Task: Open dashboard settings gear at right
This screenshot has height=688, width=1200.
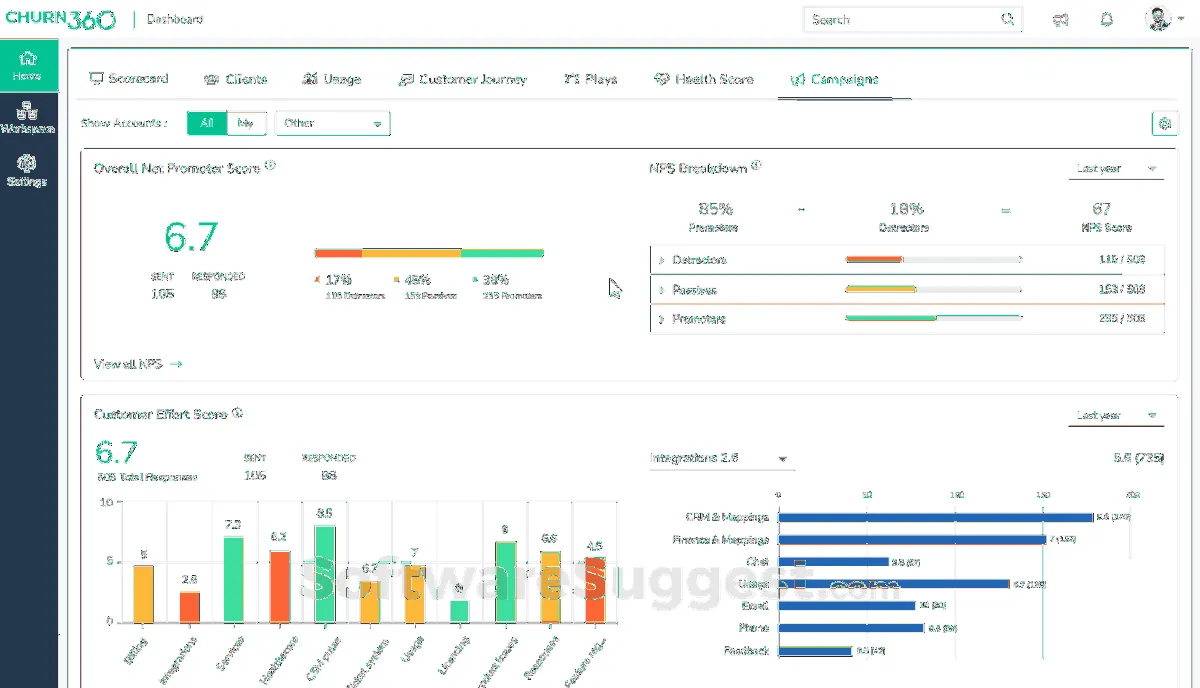Action: tap(1164, 124)
